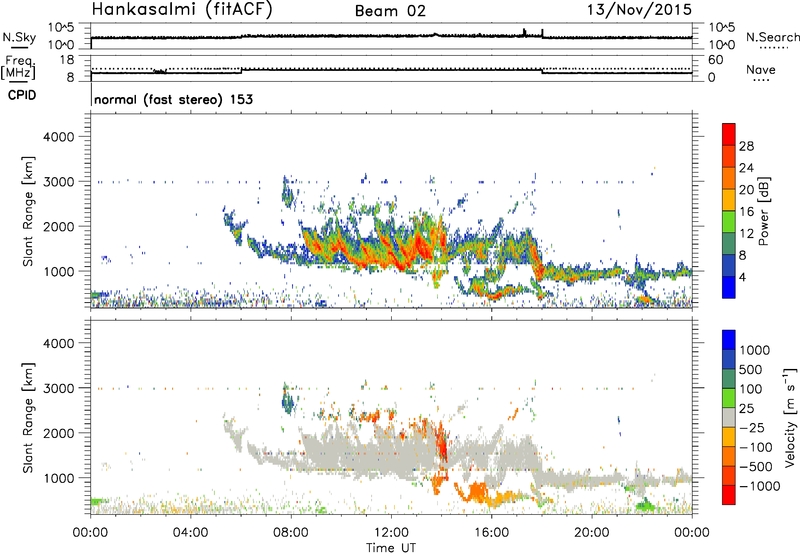Screen dimensions: 800x554
Task: Click the '24' label on Power colorbar
Action: [746, 168]
